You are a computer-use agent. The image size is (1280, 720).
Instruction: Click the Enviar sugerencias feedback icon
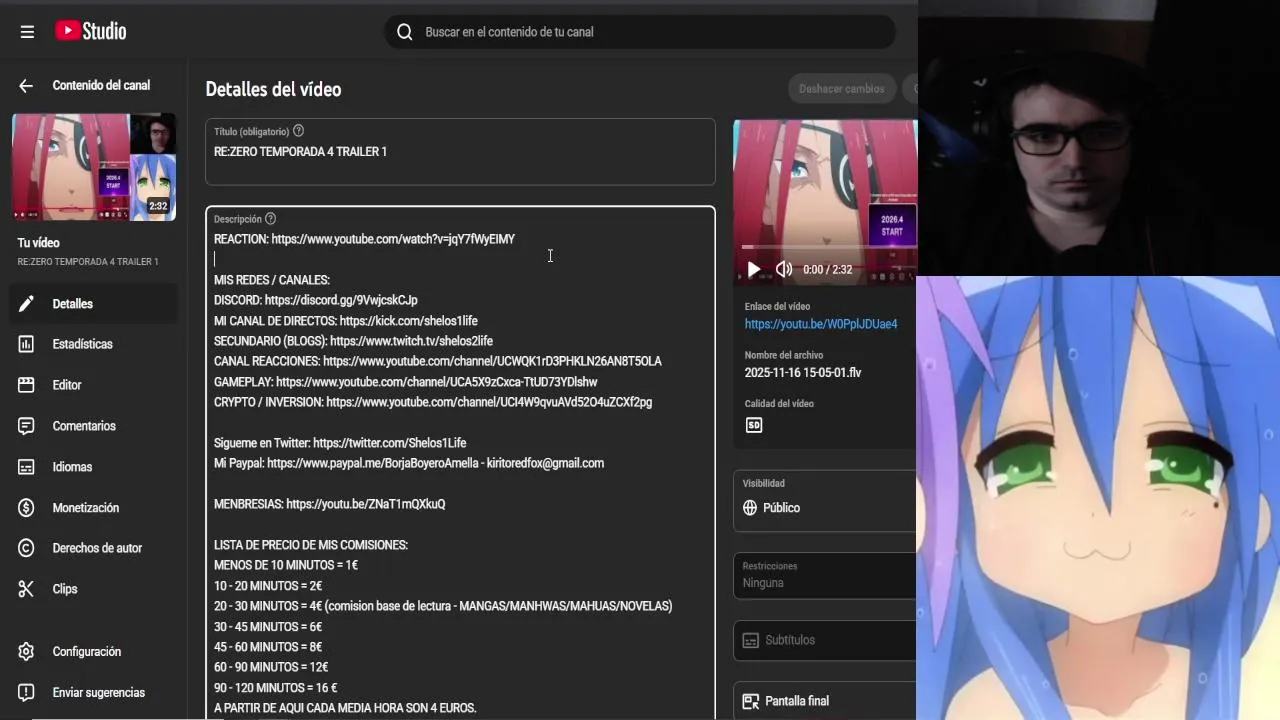pos(26,693)
